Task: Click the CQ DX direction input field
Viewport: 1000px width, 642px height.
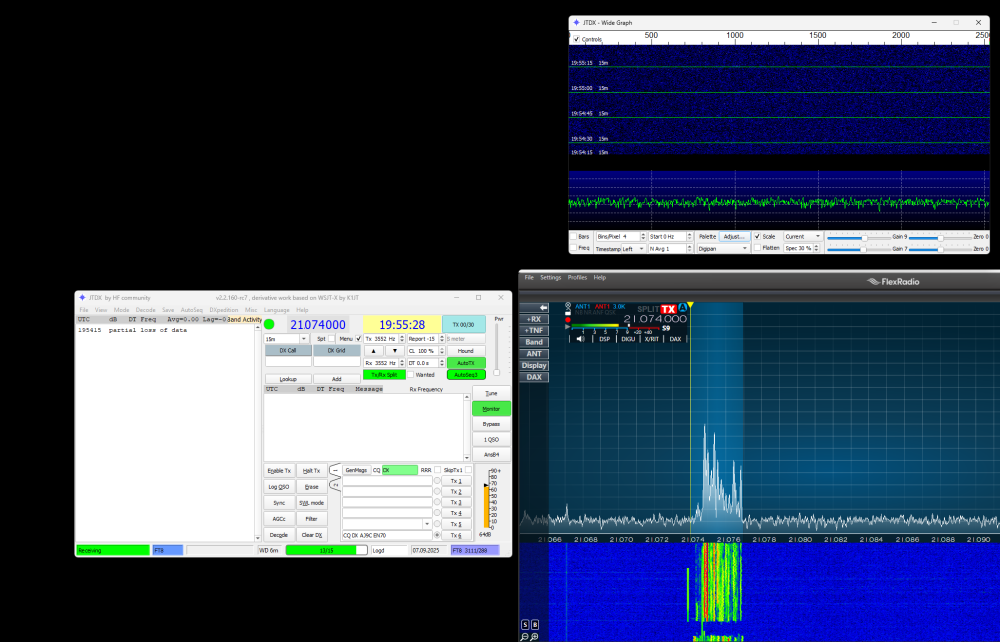Action: point(400,470)
